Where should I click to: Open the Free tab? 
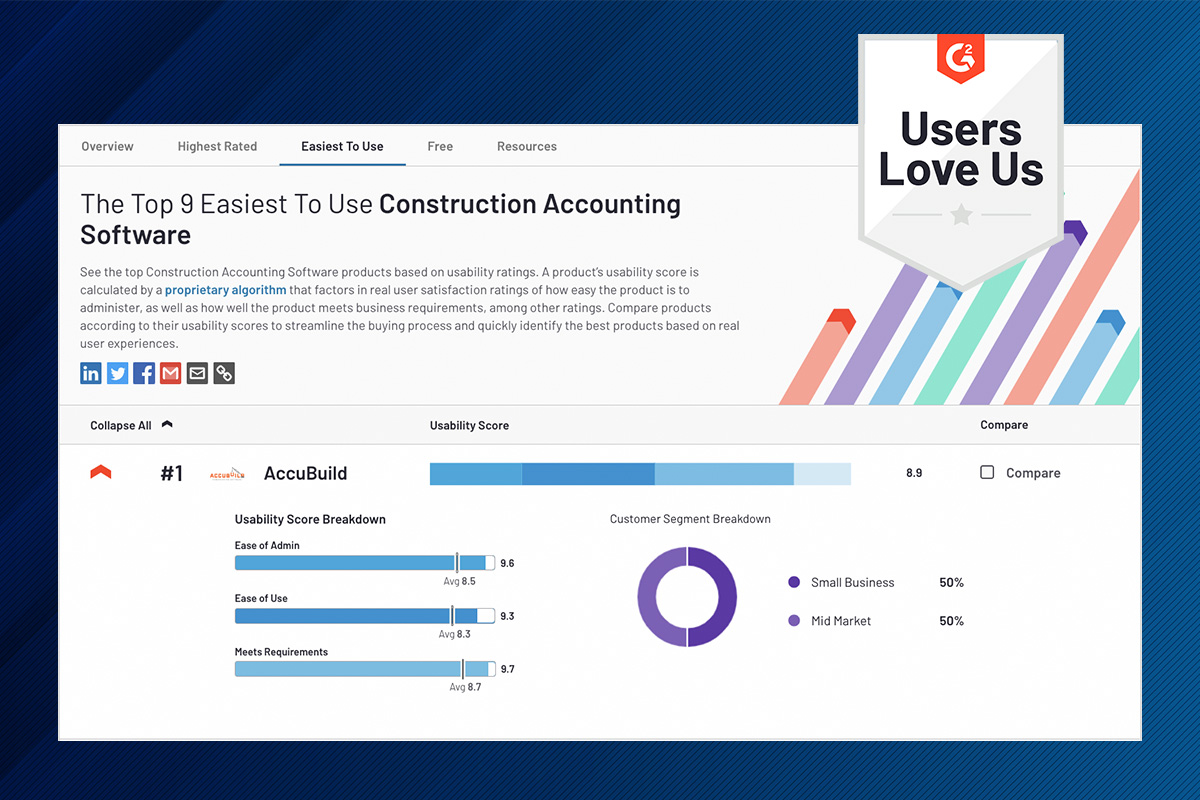click(x=440, y=146)
